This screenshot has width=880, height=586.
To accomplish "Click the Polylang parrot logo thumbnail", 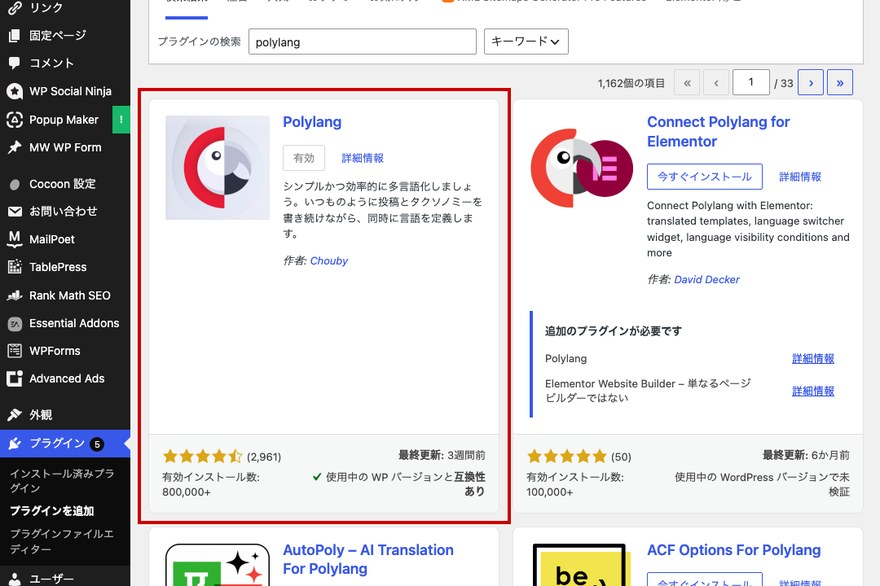I will (218, 167).
